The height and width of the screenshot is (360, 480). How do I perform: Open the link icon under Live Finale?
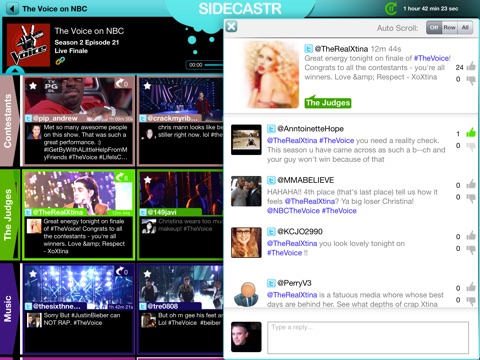[x=60, y=61]
